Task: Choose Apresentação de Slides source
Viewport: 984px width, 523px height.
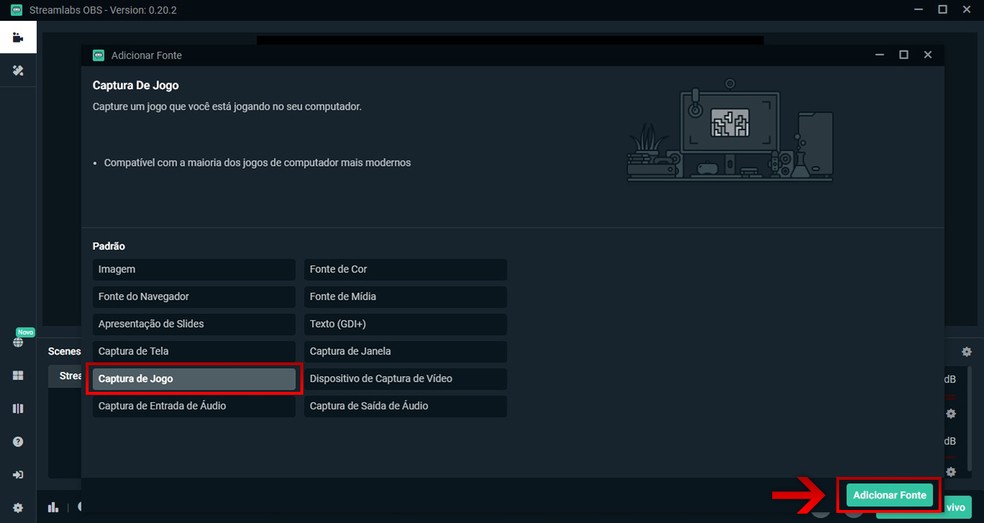Action: 194,324
